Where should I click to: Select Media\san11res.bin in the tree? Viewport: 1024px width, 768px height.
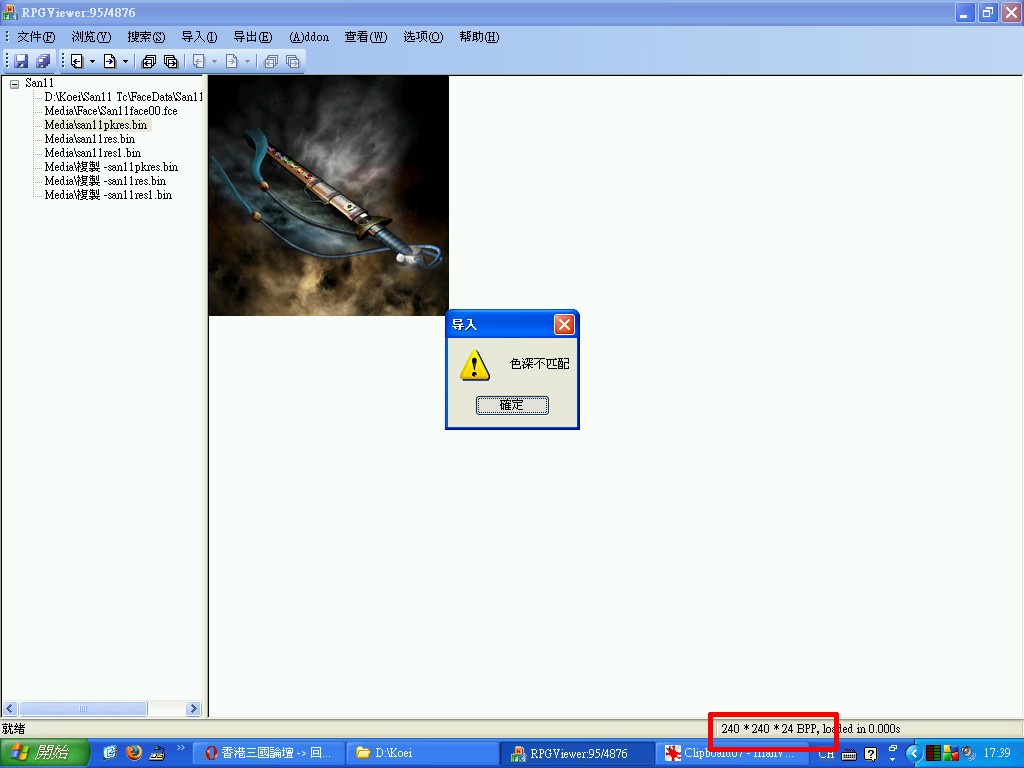89,139
